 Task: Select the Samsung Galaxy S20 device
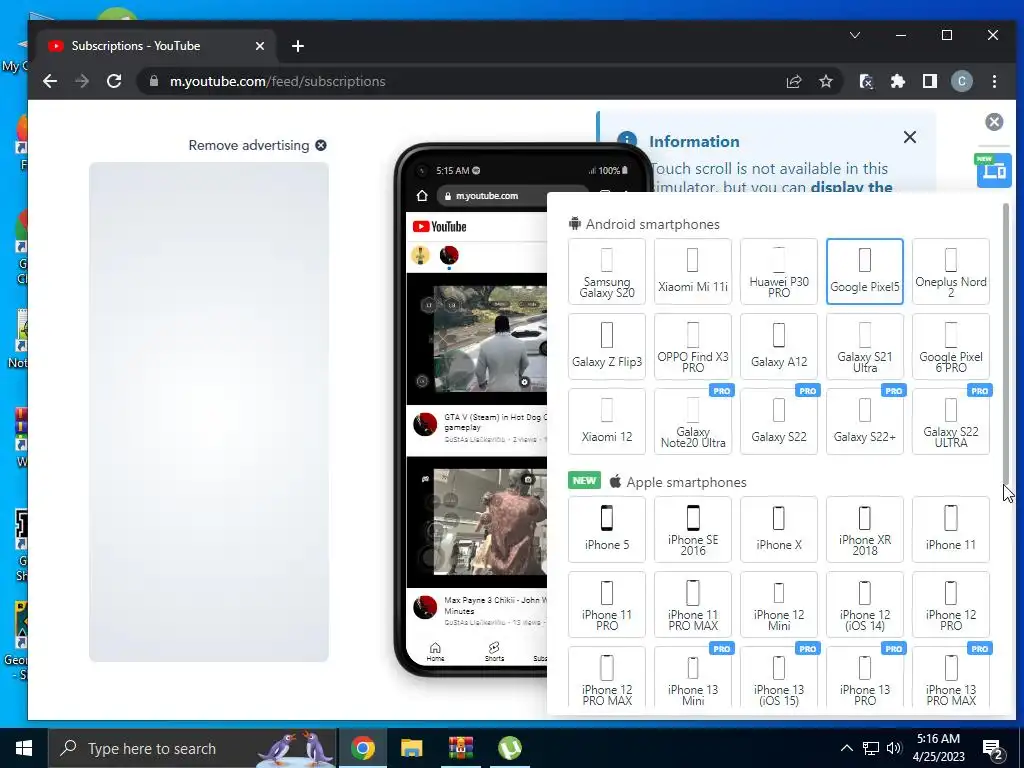607,272
